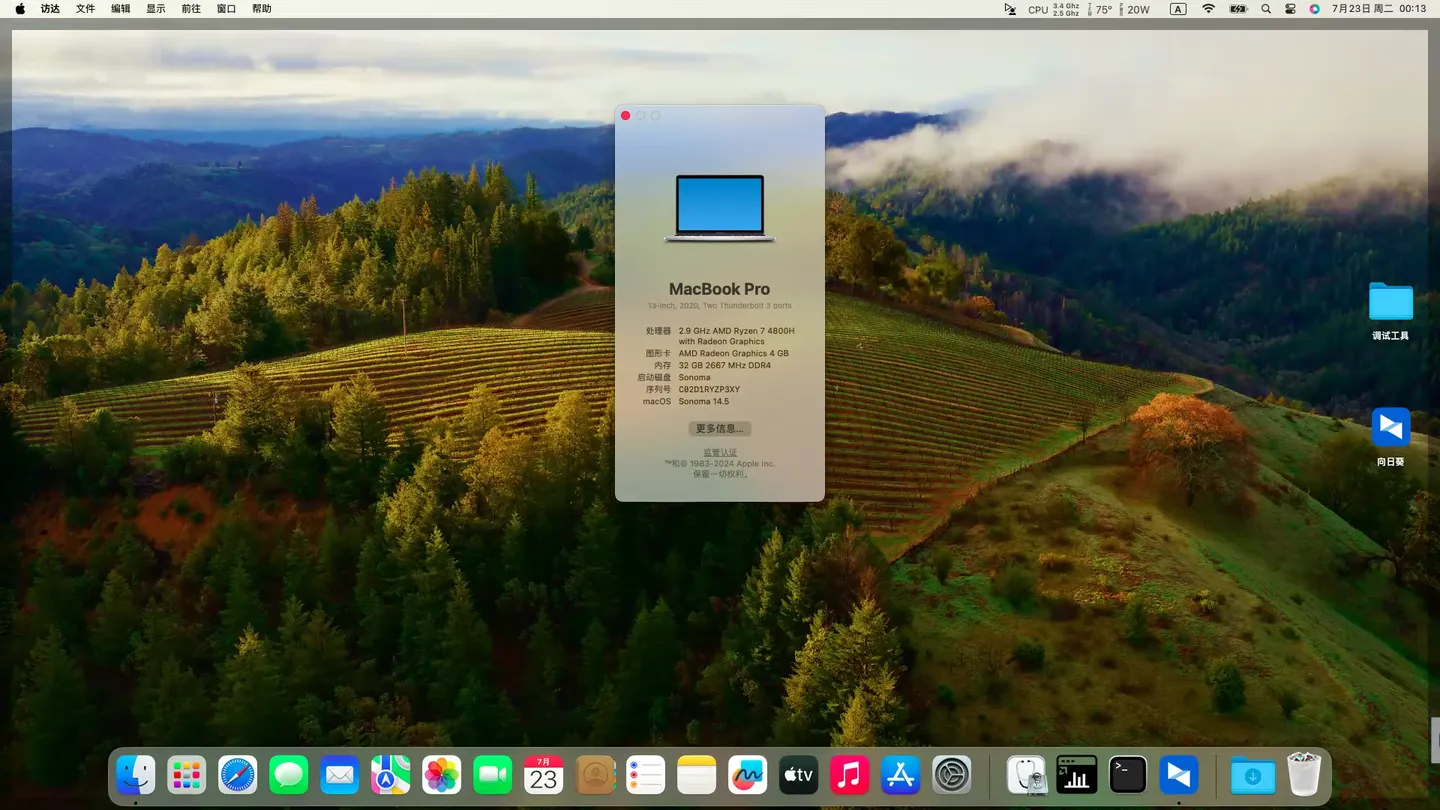Open System Settings gear in Dock
Screen dimensions: 1440x810
pyautogui.click(x=951, y=775)
